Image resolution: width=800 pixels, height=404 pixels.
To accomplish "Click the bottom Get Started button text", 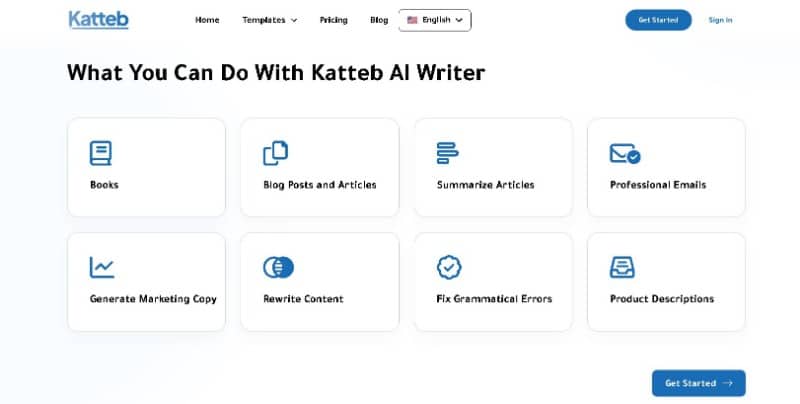I will pos(691,383).
